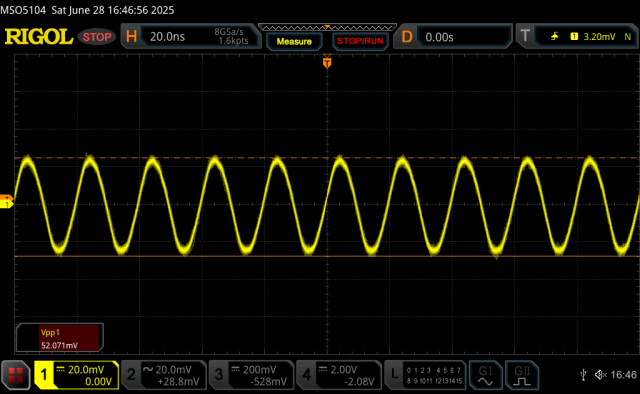The image size is (640, 394).
Task: Open the logic analyzer L digital channels panel
Action: [x=424, y=375]
